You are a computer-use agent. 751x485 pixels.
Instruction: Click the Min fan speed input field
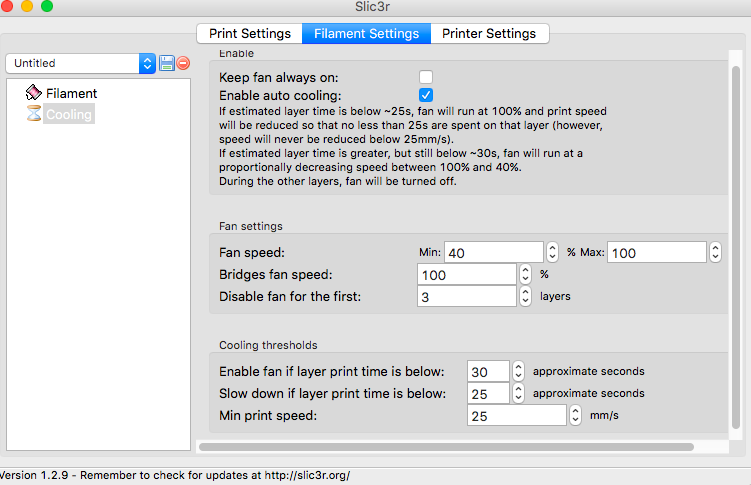click(x=494, y=252)
